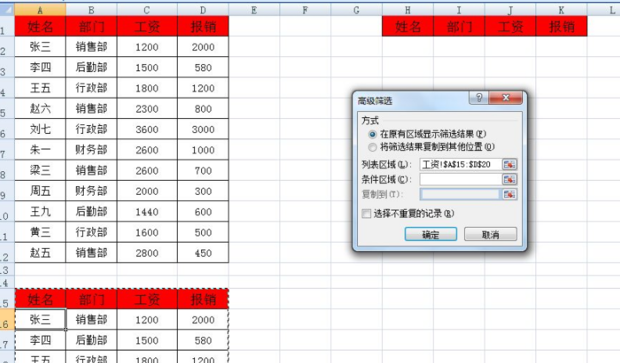620x363 pixels.
Task: Click salary cell 1440 for 王九
Action: pyautogui.click(x=147, y=211)
